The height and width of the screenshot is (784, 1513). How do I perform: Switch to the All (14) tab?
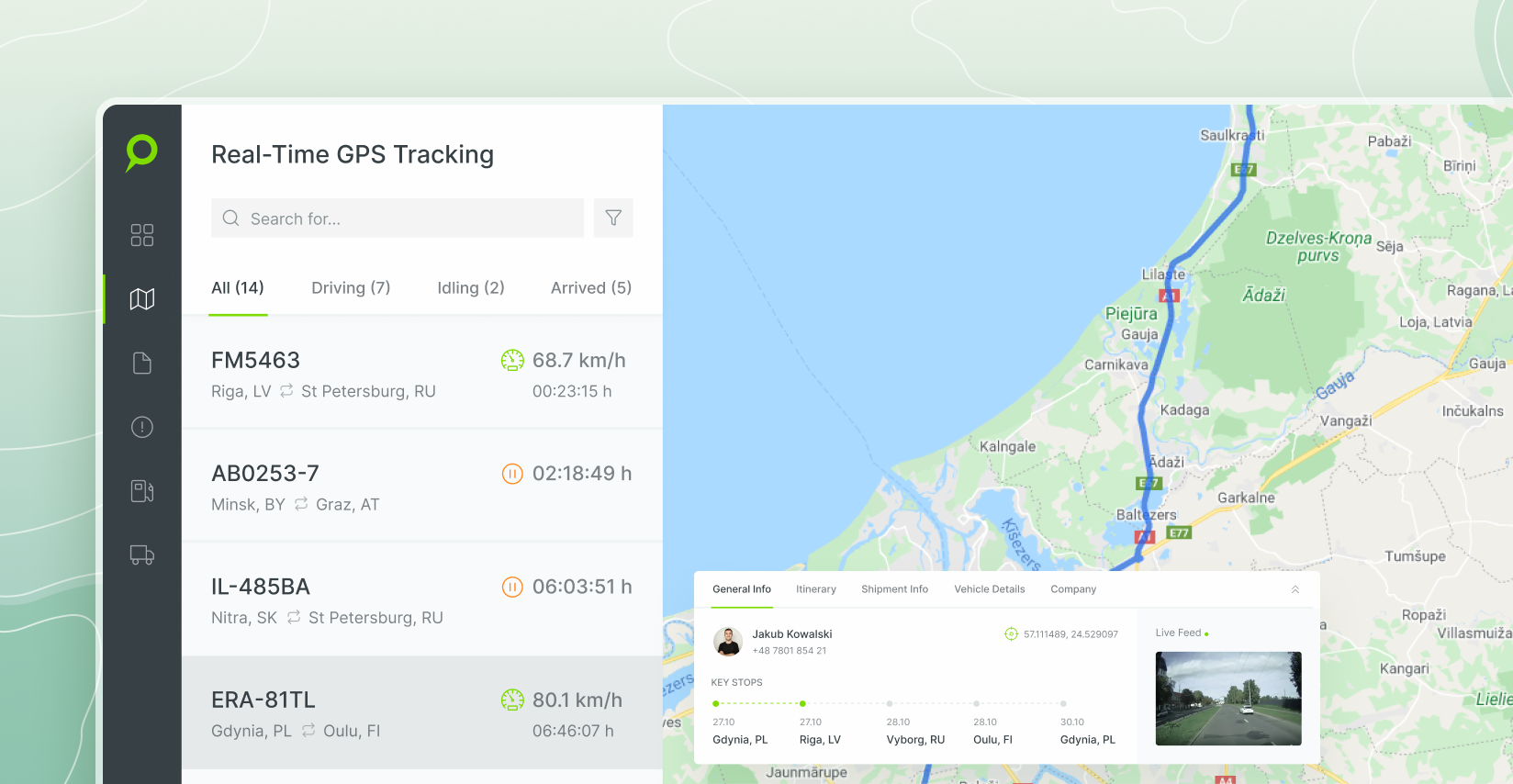238,287
